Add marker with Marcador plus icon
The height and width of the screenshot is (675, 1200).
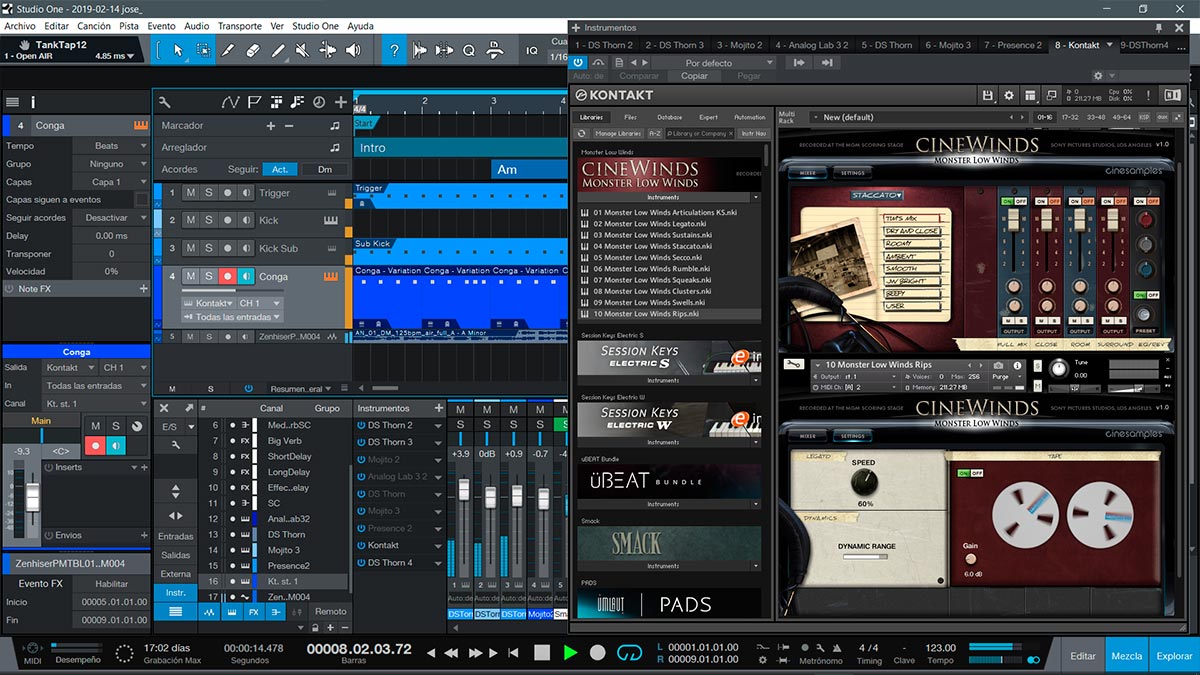pyautogui.click(x=270, y=126)
